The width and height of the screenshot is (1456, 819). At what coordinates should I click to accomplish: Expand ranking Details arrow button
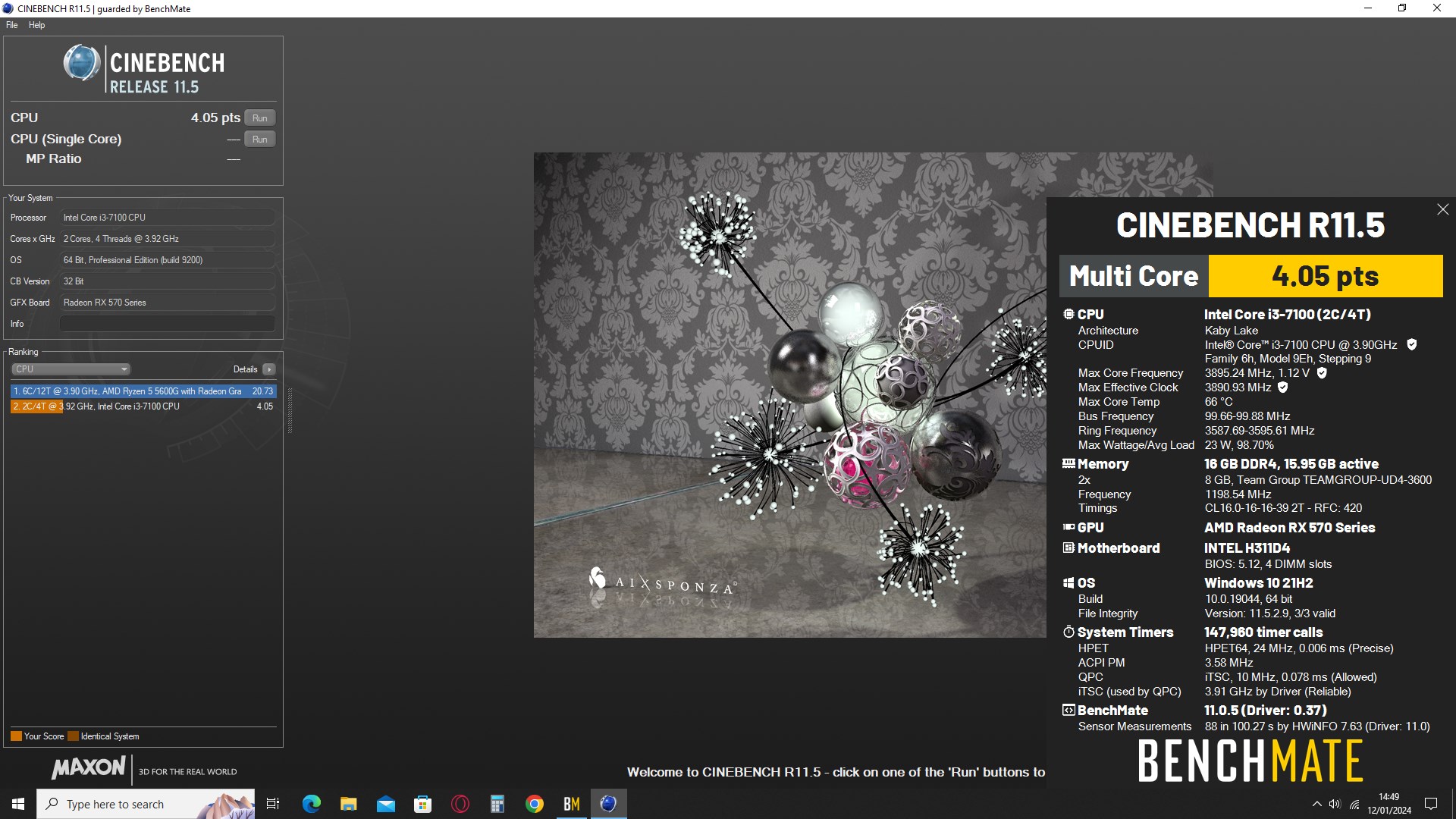click(x=269, y=369)
